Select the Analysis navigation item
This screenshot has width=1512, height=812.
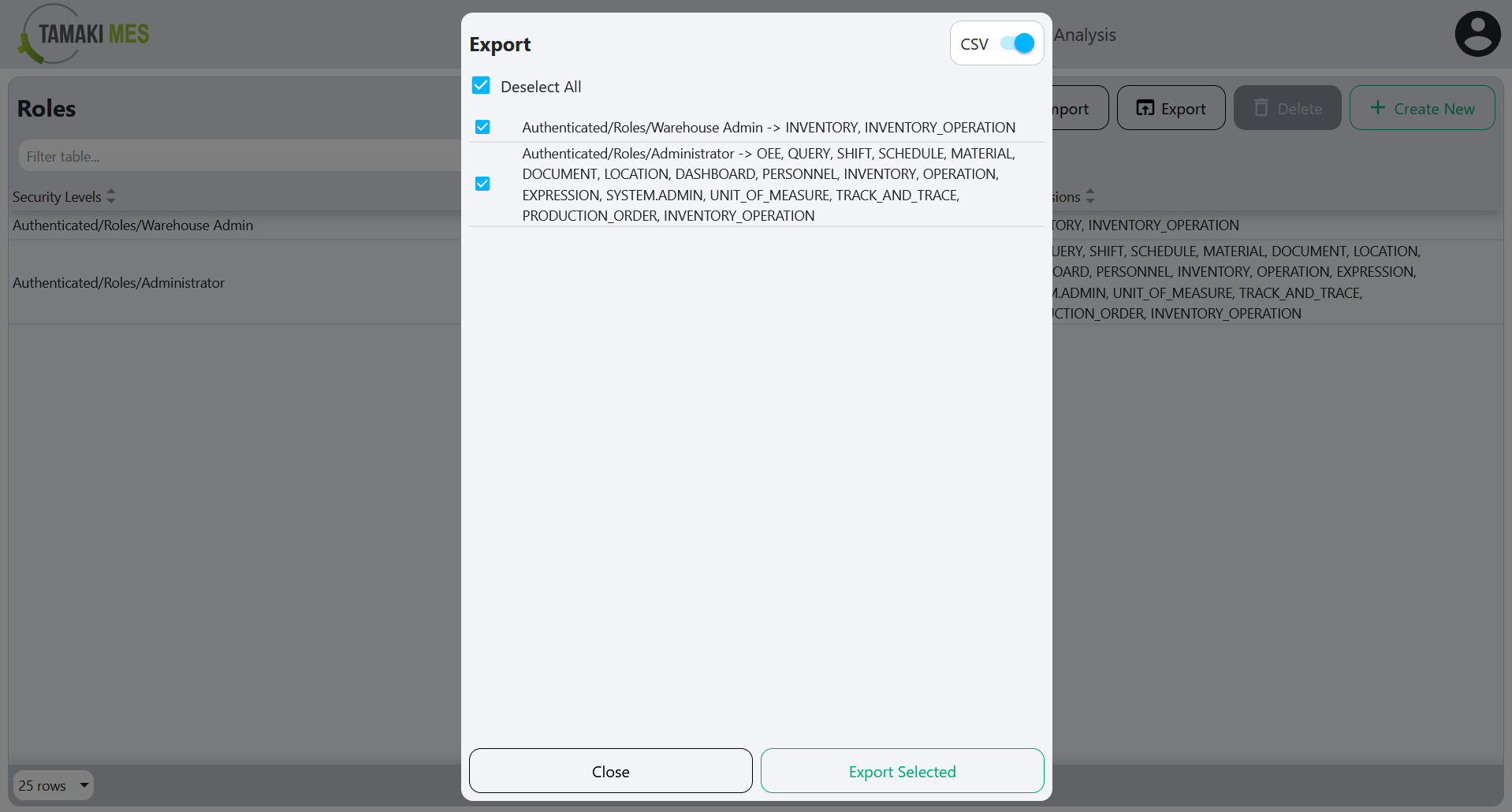(1086, 35)
